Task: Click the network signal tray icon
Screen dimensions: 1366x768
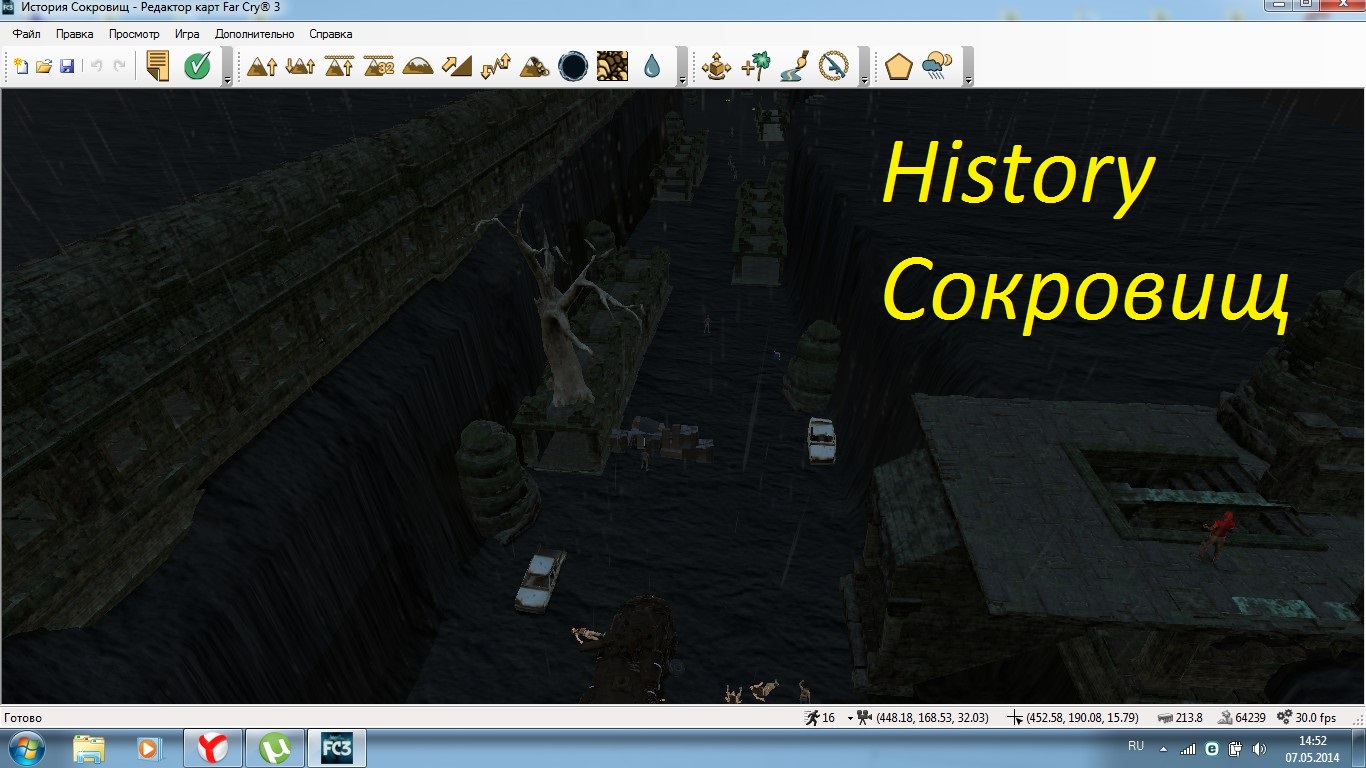Action: (x=1188, y=748)
